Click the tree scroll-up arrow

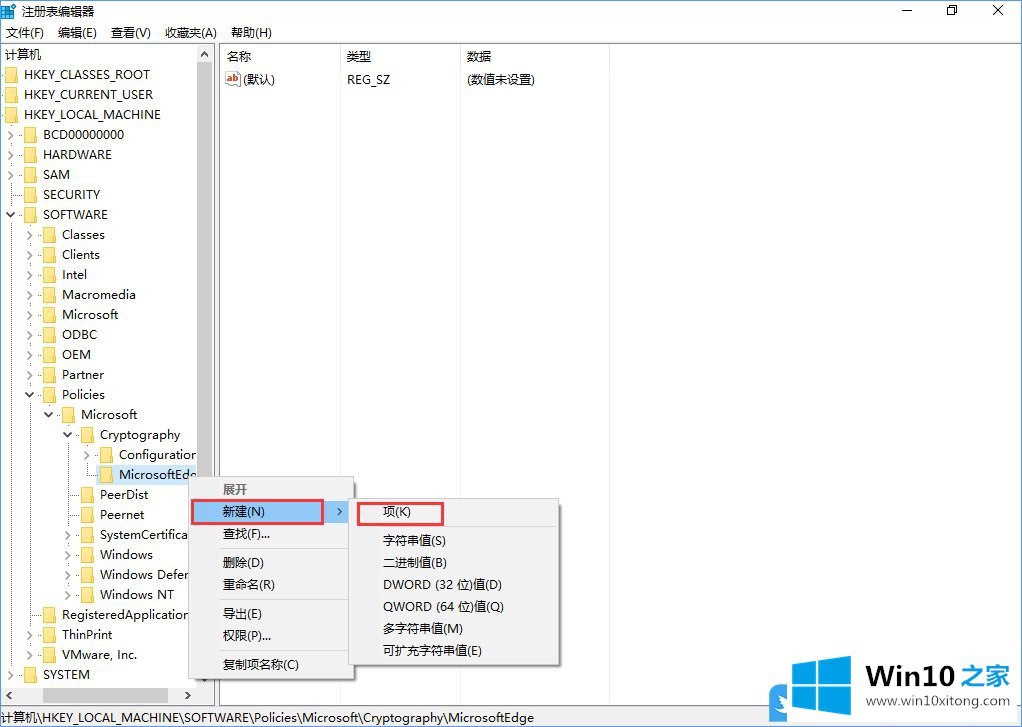click(205, 55)
